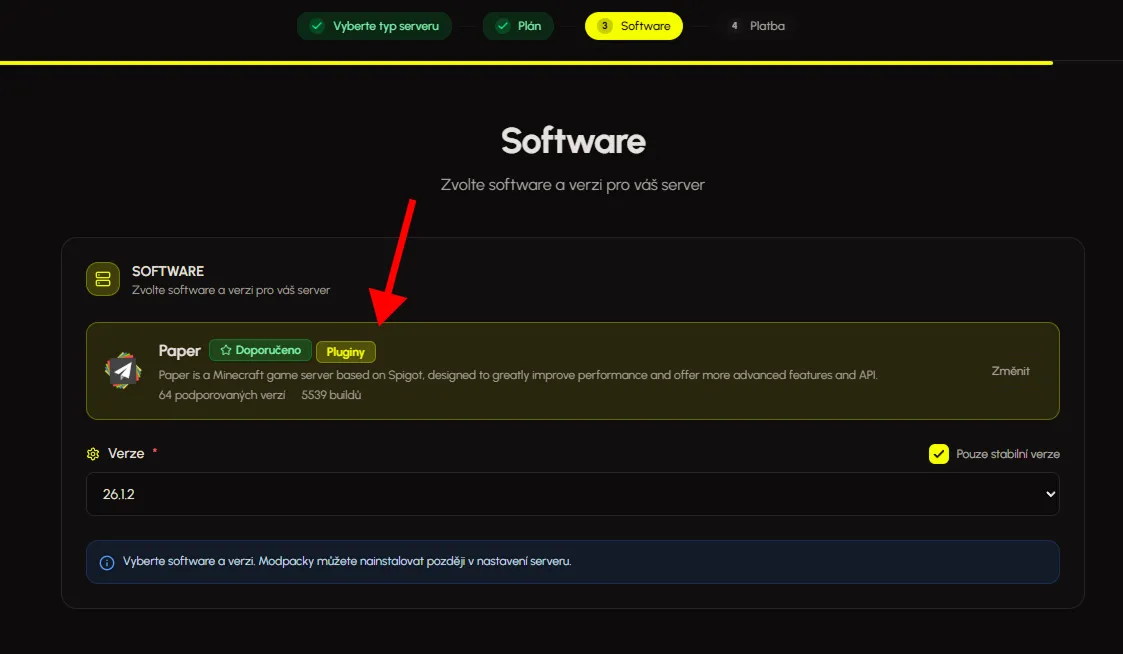Click the Změnit link on the Paper card

click(1010, 371)
